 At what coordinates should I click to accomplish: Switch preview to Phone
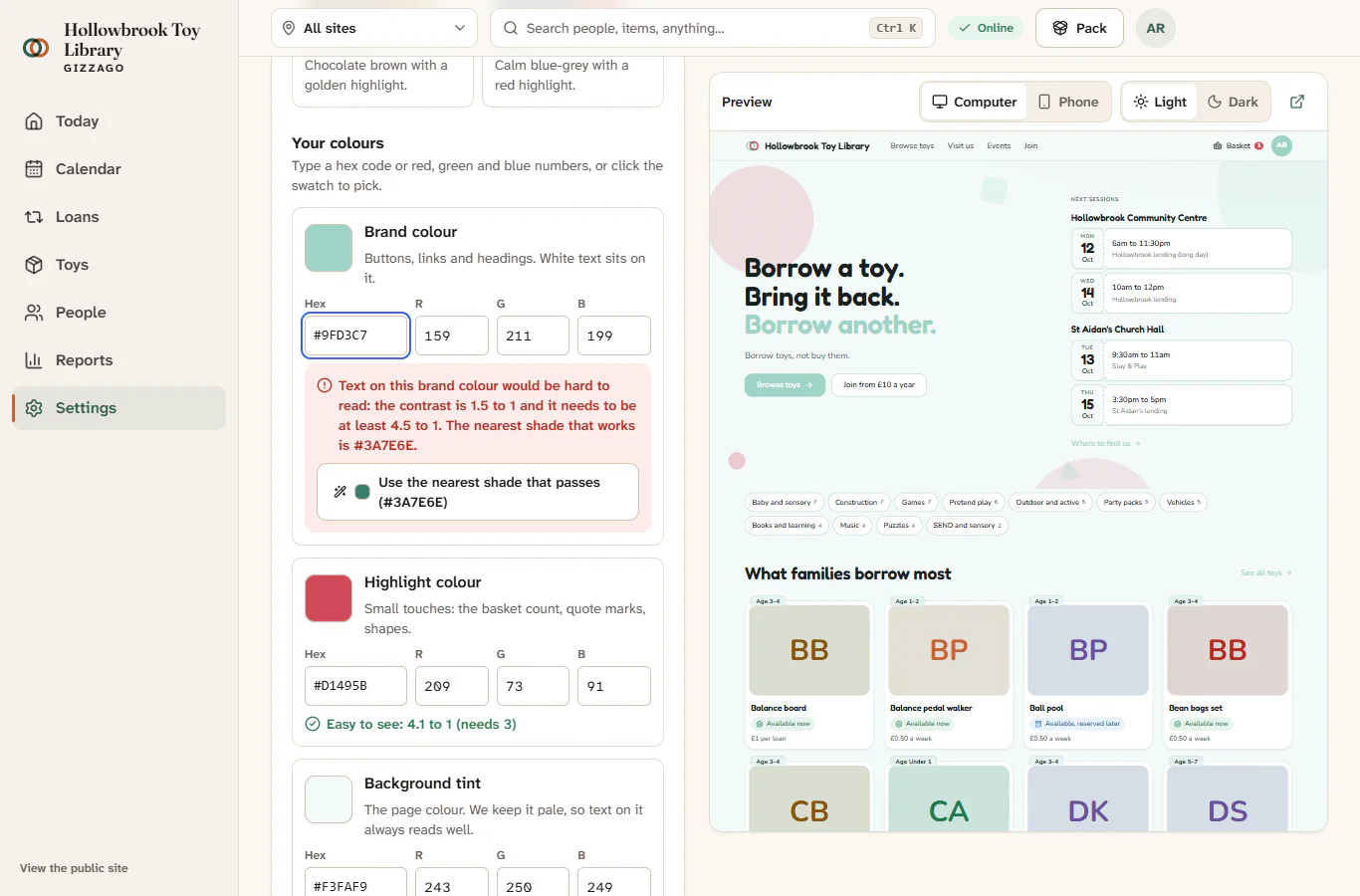click(x=1068, y=102)
